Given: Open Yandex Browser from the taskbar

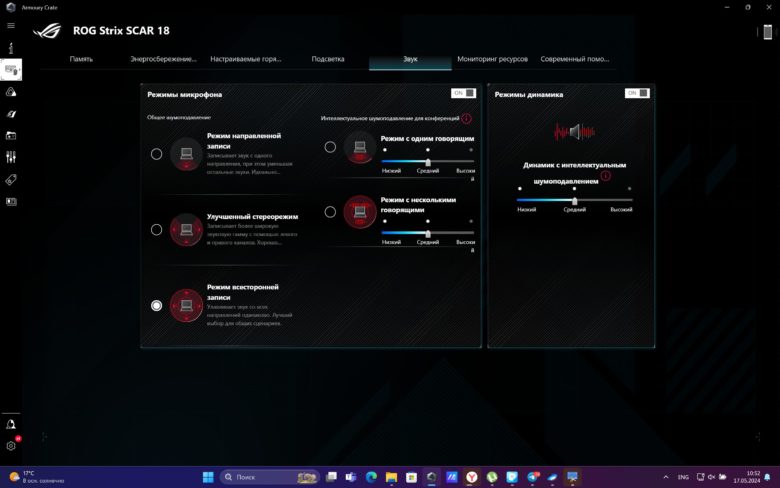Looking at the screenshot, I should click(472, 477).
